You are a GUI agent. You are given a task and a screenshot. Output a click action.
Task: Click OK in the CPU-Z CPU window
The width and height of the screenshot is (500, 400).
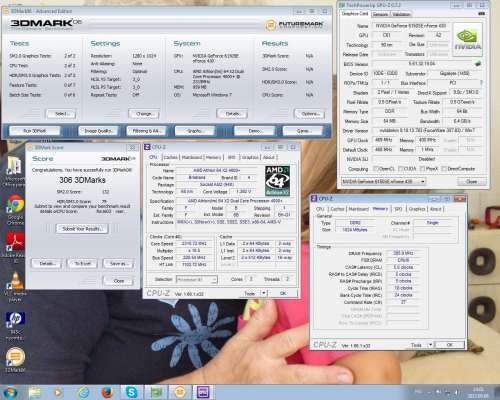(283, 293)
